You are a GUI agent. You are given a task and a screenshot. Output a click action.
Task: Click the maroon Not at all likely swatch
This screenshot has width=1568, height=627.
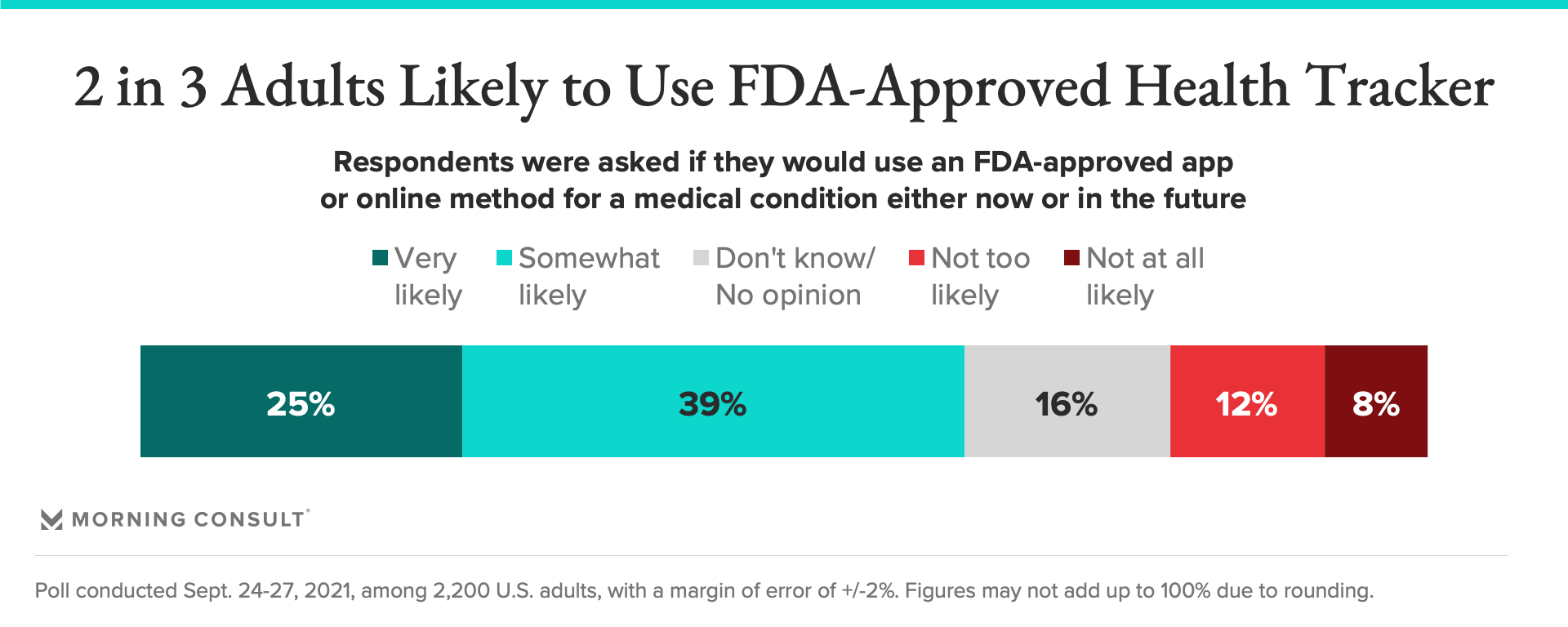[x=1071, y=258]
